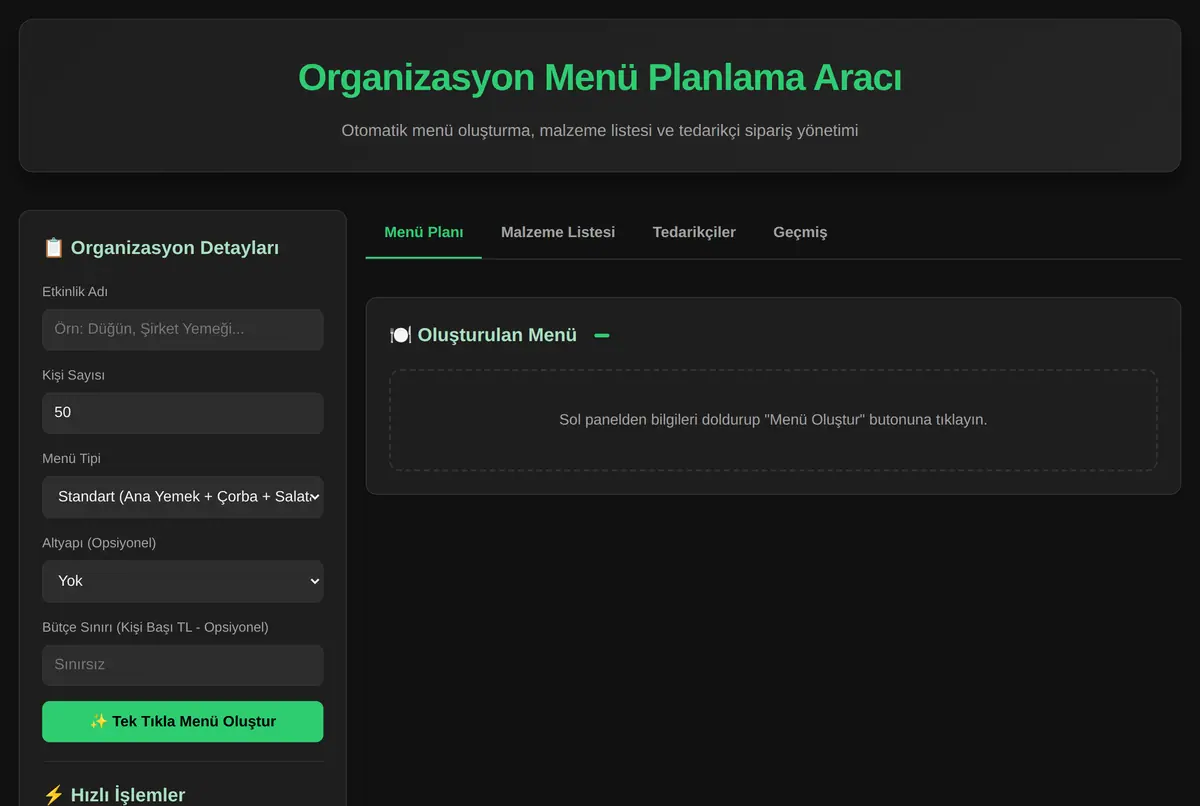Screen dimensions: 1200x806
Task: Expand the Altyapı (Opsiyonel) dropdown
Action: pos(183,581)
